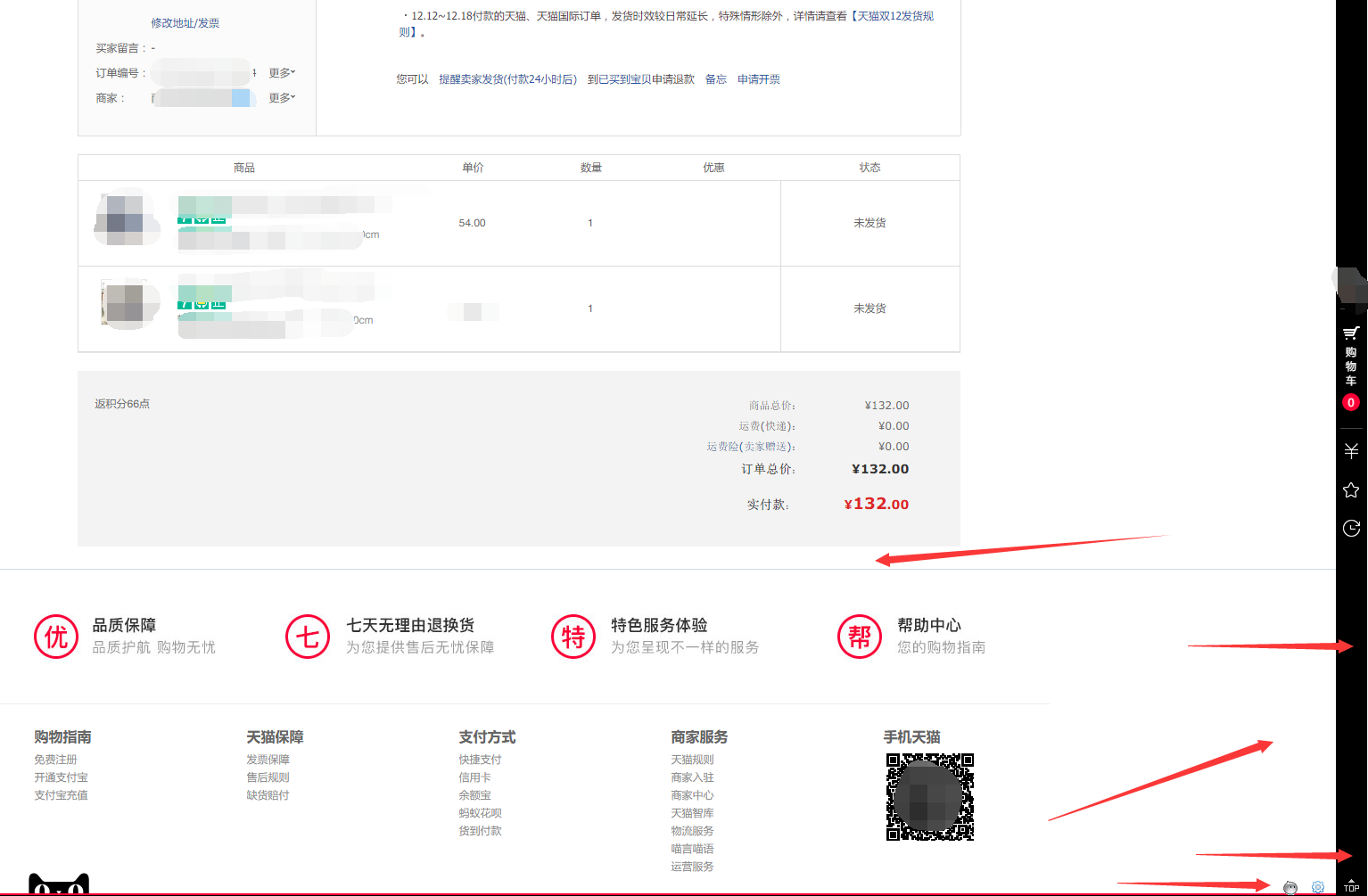Click 申请开票 to request invoice
This screenshot has height=896, width=1368.
click(758, 78)
